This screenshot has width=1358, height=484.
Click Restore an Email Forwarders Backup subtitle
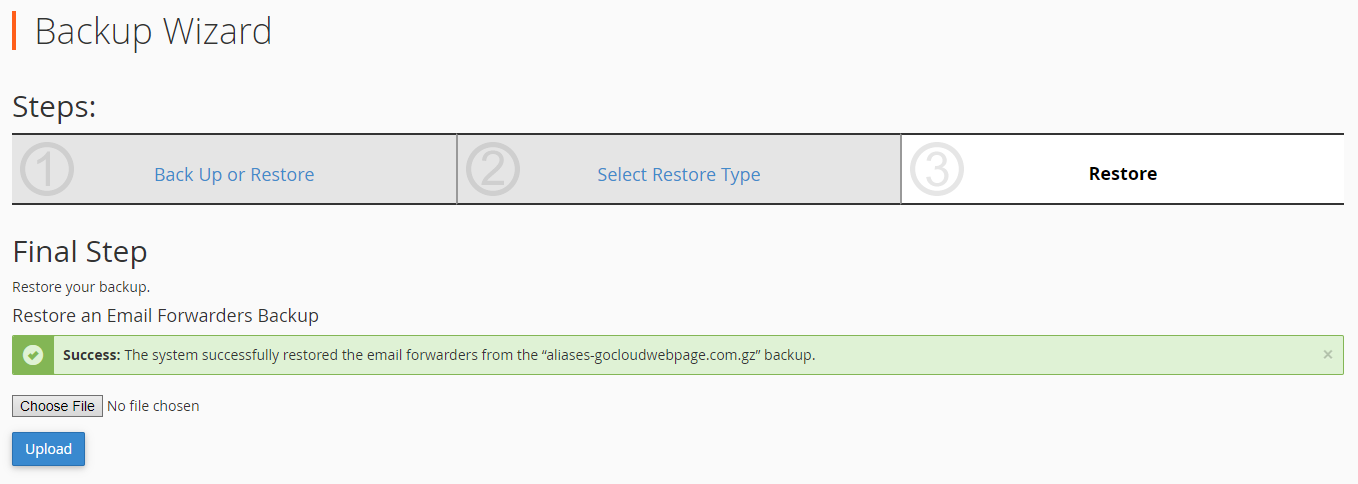pyautogui.click(x=165, y=315)
